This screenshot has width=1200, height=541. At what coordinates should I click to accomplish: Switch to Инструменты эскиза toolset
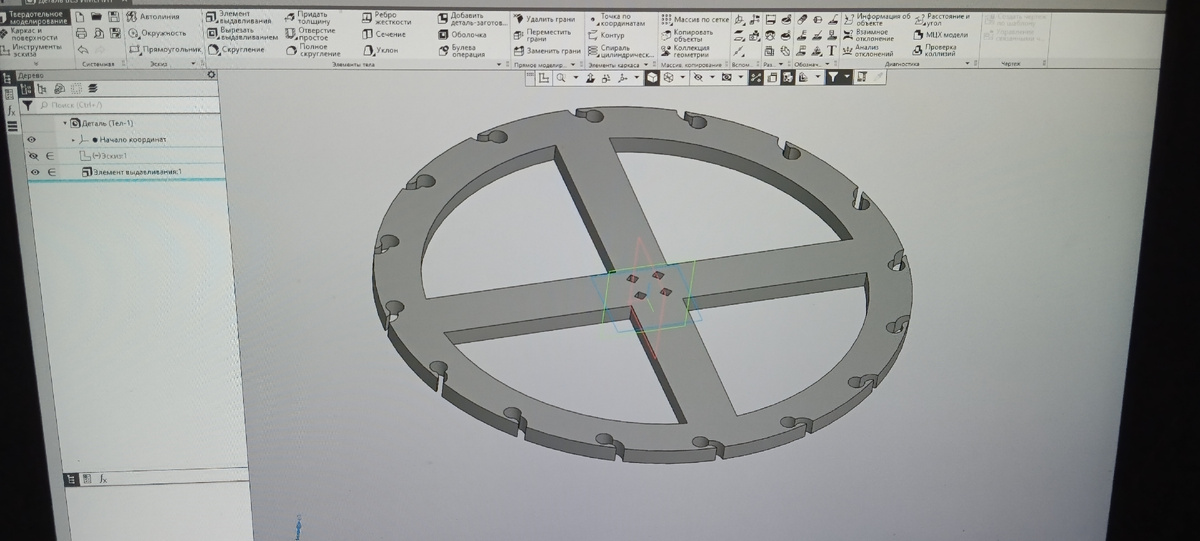click(33, 49)
